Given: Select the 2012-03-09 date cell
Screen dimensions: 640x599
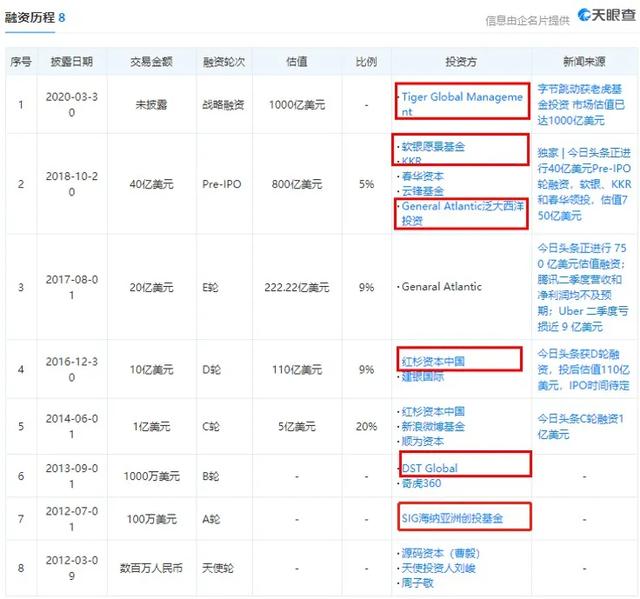Looking at the screenshot, I should point(72,568).
